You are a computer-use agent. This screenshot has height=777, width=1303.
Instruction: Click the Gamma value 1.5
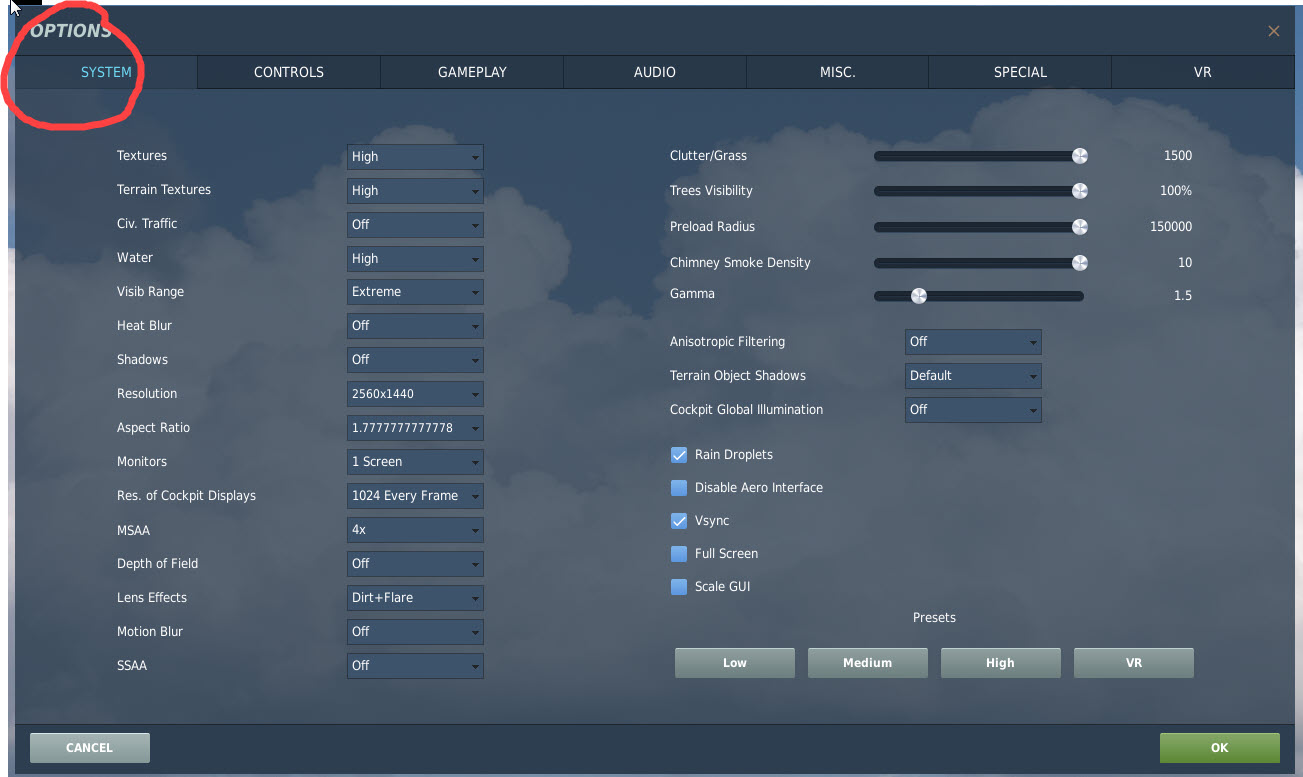(1183, 296)
